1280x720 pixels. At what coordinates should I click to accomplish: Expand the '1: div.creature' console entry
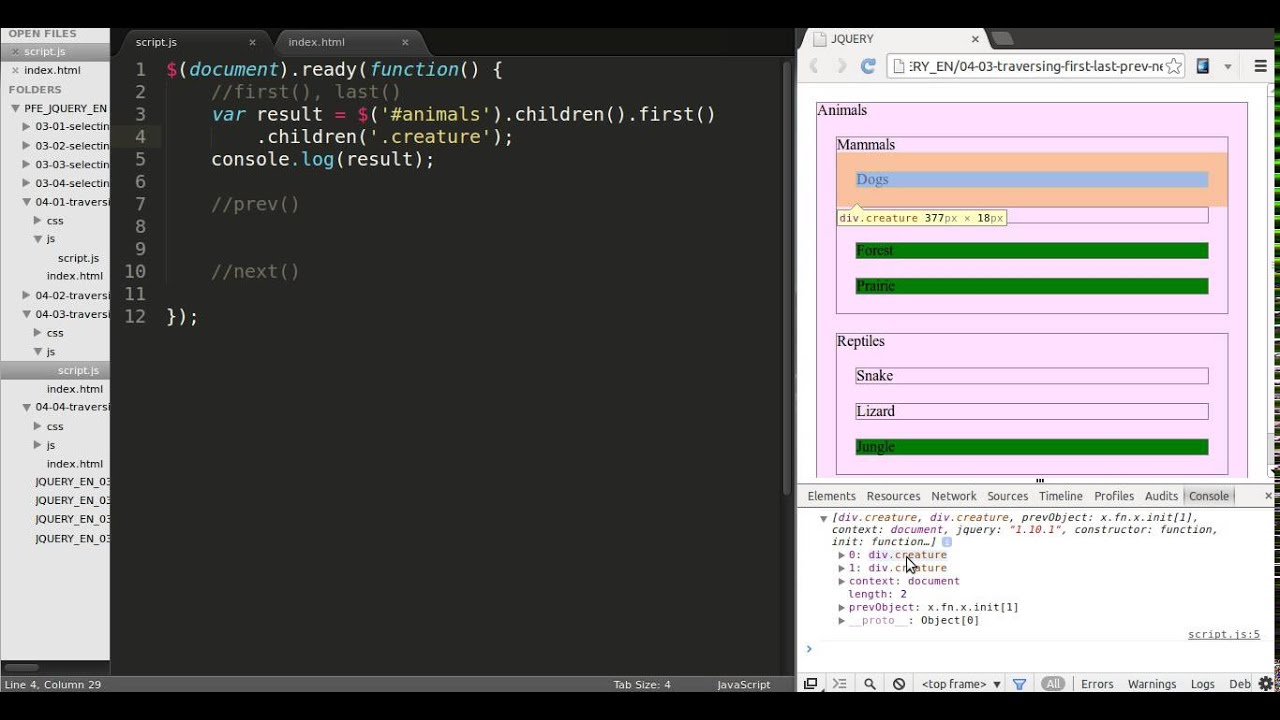(x=842, y=568)
